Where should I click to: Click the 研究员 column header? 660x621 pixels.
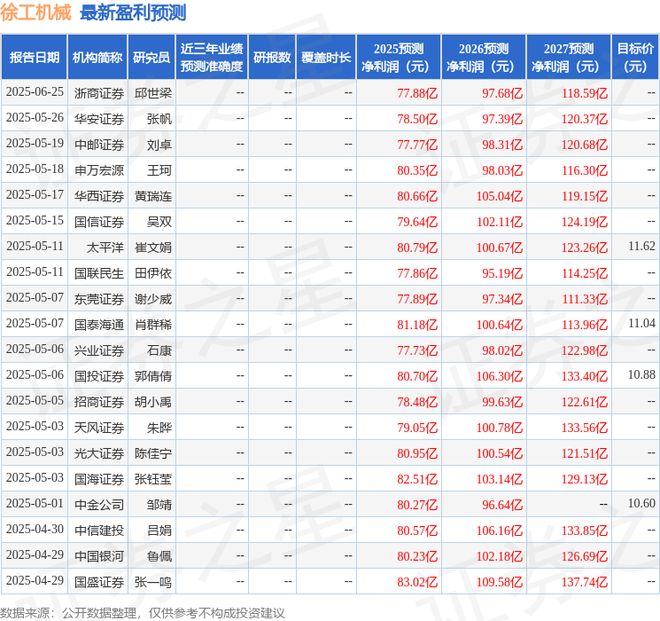tap(152, 57)
